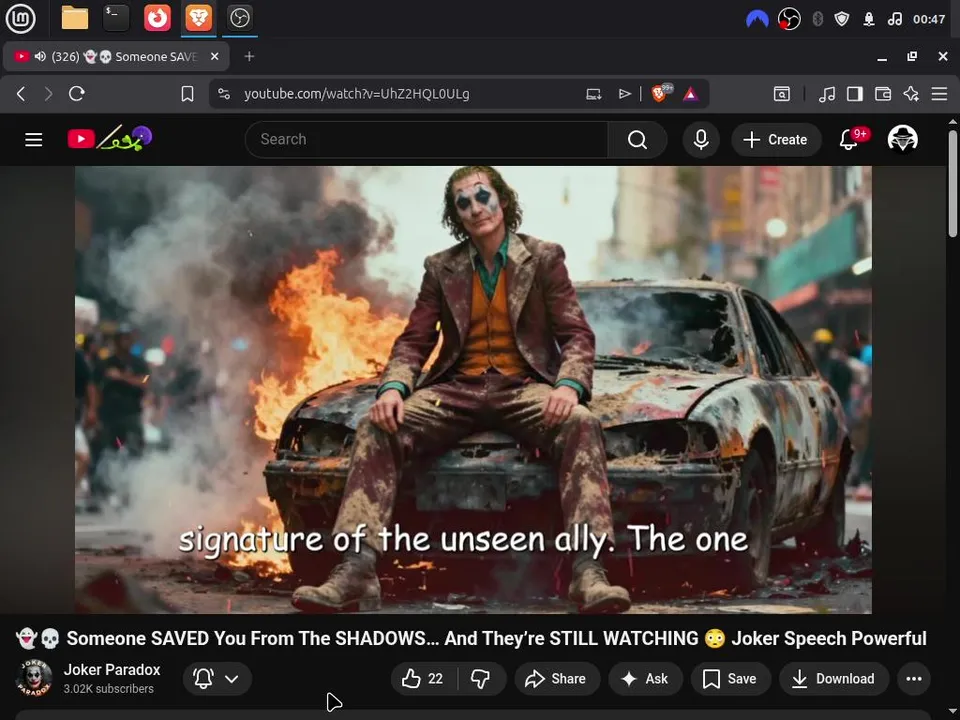Switch to the Brave browser in the panel

point(198,18)
